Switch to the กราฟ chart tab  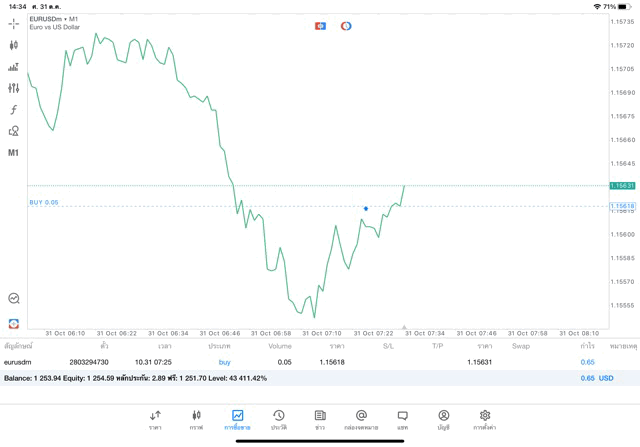(196, 420)
